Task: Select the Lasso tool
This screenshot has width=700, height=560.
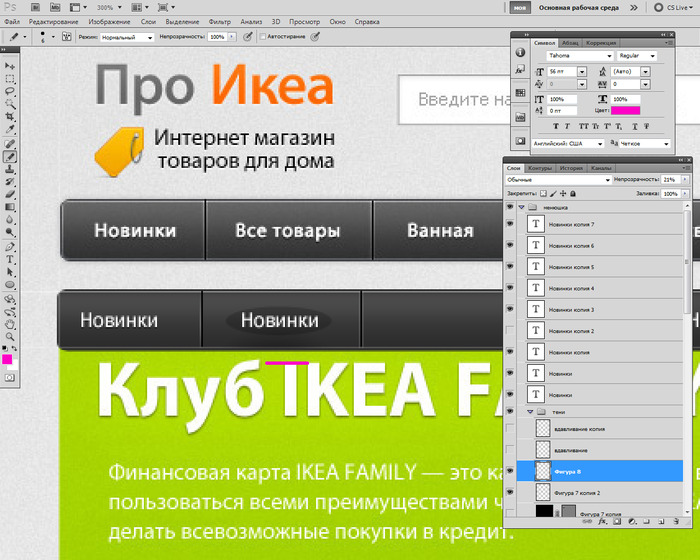Action: point(9,92)
